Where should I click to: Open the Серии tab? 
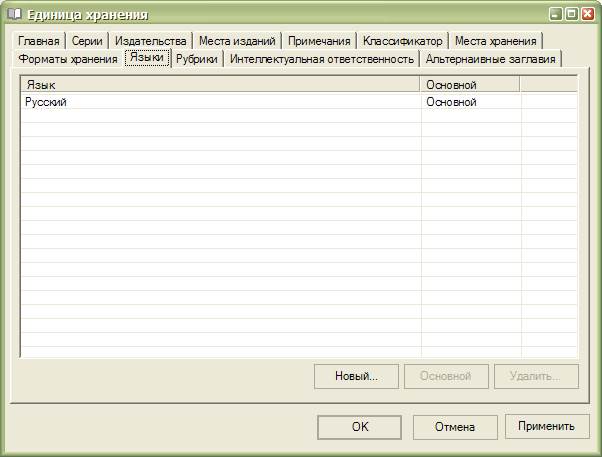point(87,41)
